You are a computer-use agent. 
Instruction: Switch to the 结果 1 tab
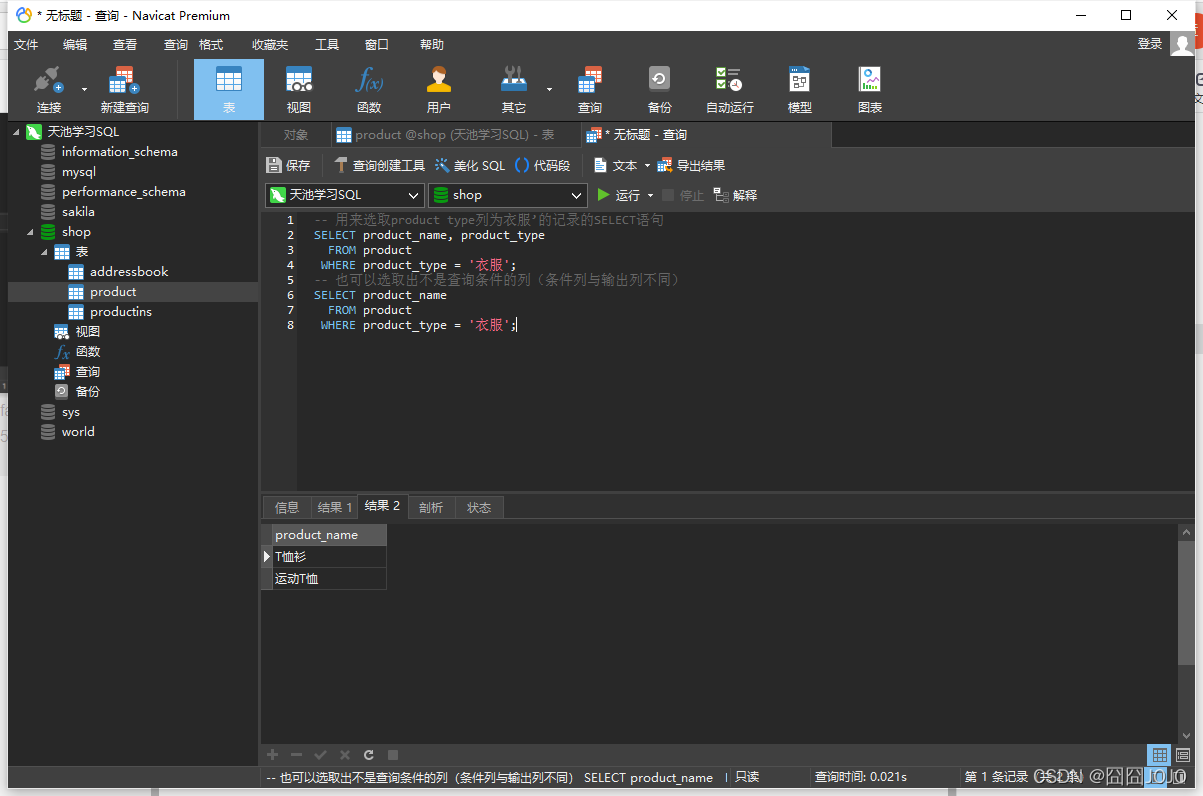tap(334, 507)
